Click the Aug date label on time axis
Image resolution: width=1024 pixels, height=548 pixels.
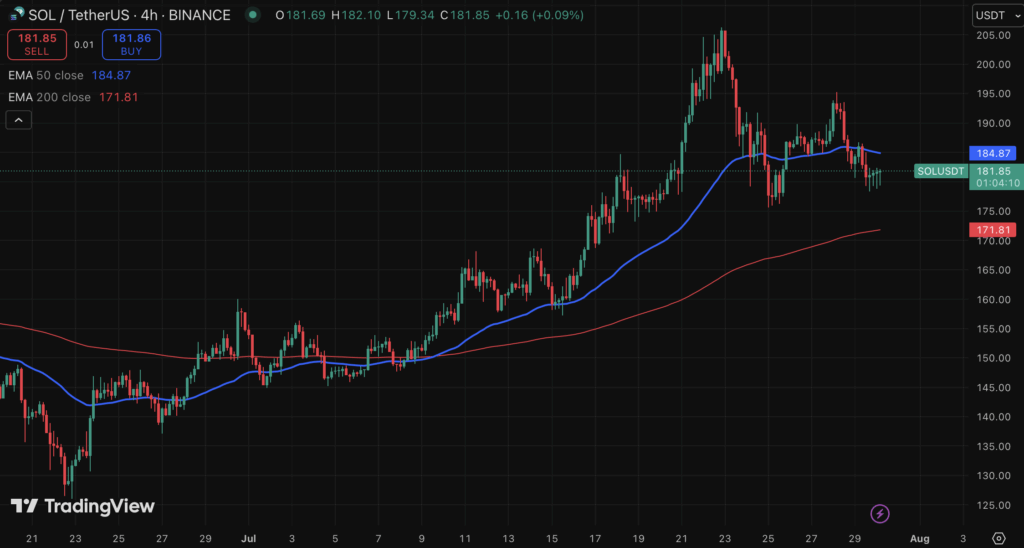coord(920,538)
